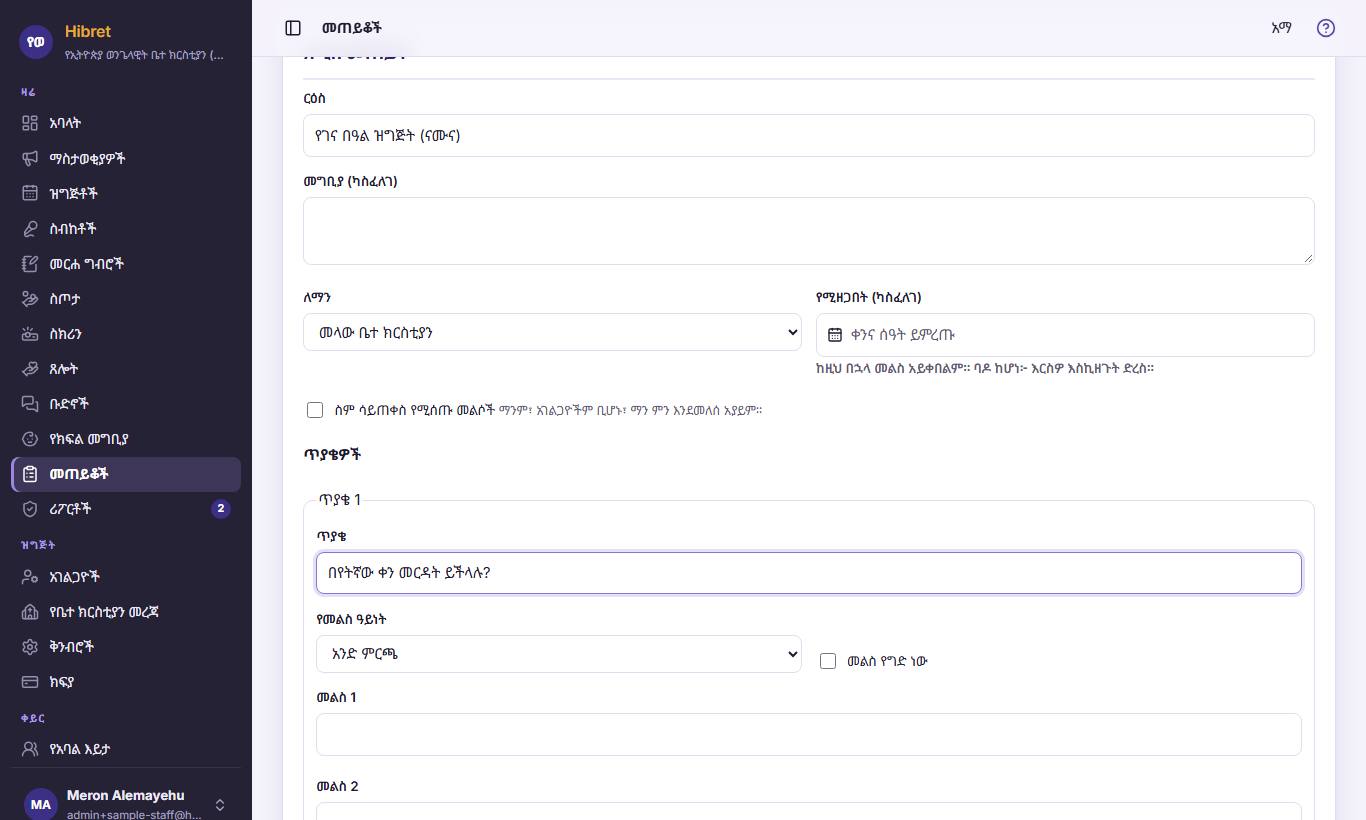Image resolution: width=1366 pixels, height=820 pixels.
Task: Click the አገልጋዮች people icon
Action: click(x=30, y=576)
